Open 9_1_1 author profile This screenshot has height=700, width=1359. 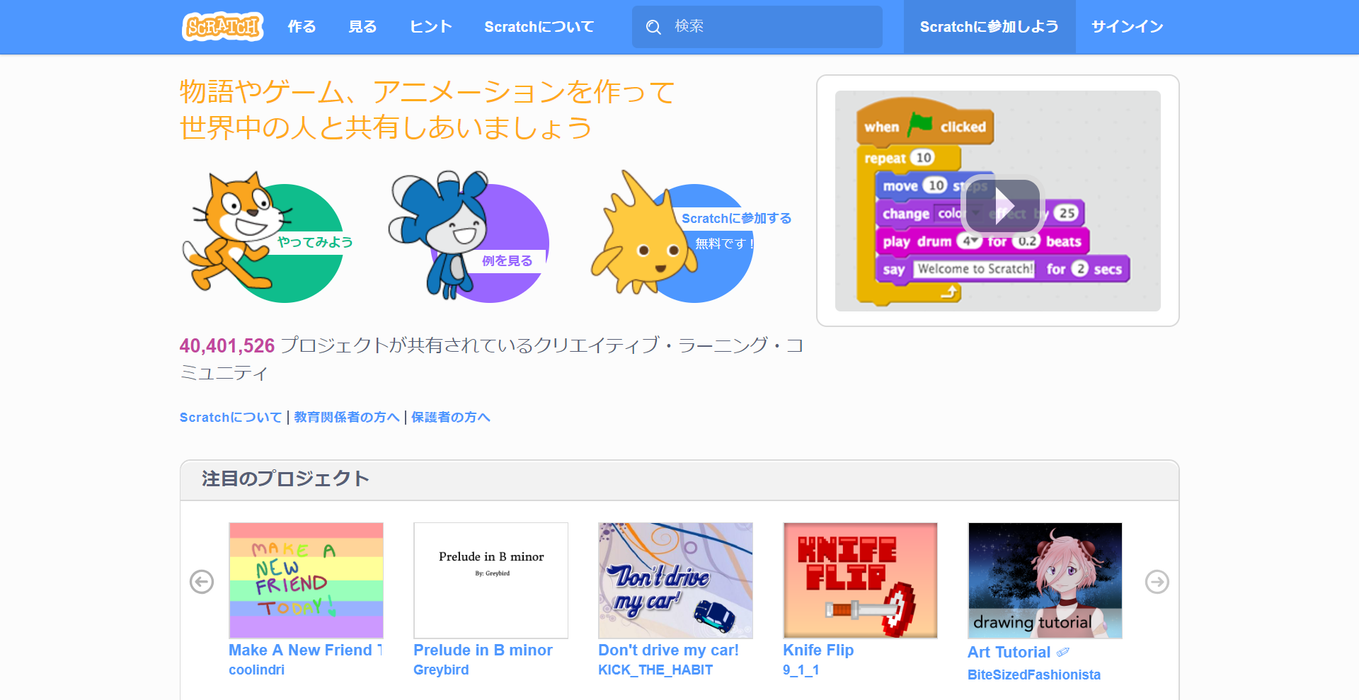[x=801, y=670]
